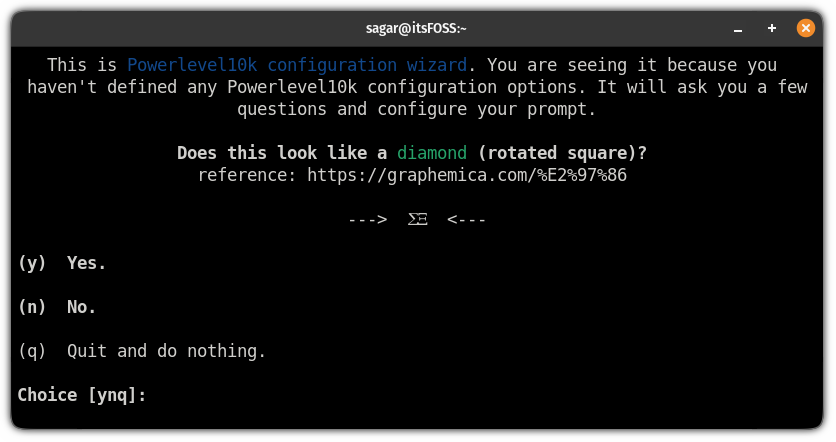Click the sagar@itsFOSS:~ window title

(x=416, y=28)
